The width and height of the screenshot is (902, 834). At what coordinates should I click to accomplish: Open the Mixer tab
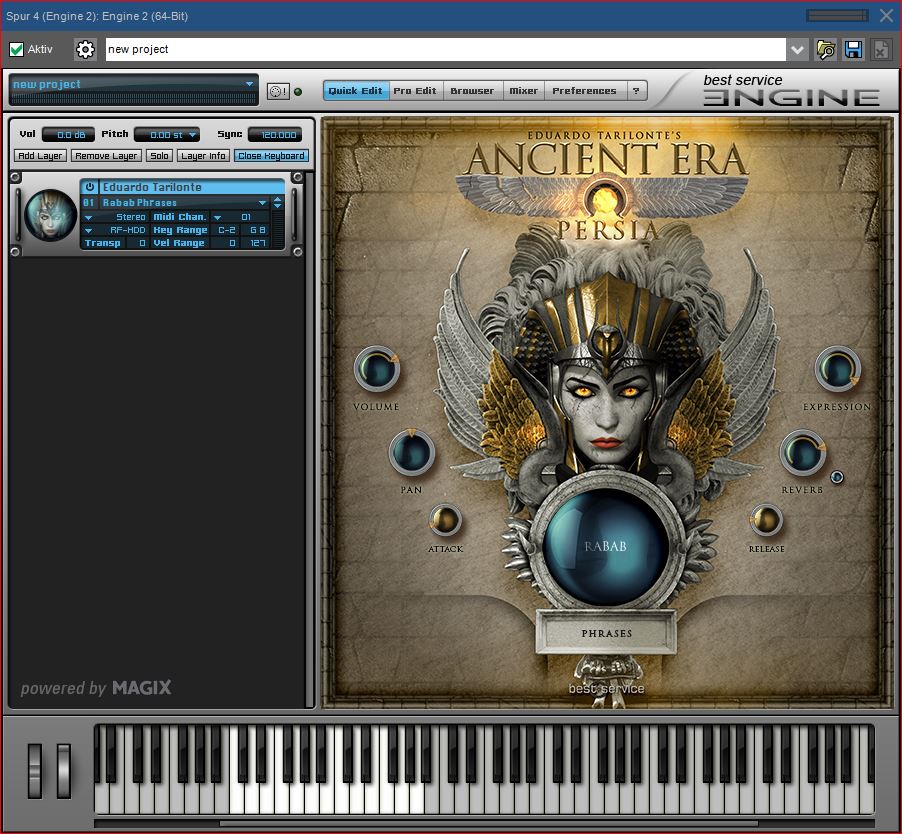click(x=523, y=91)
